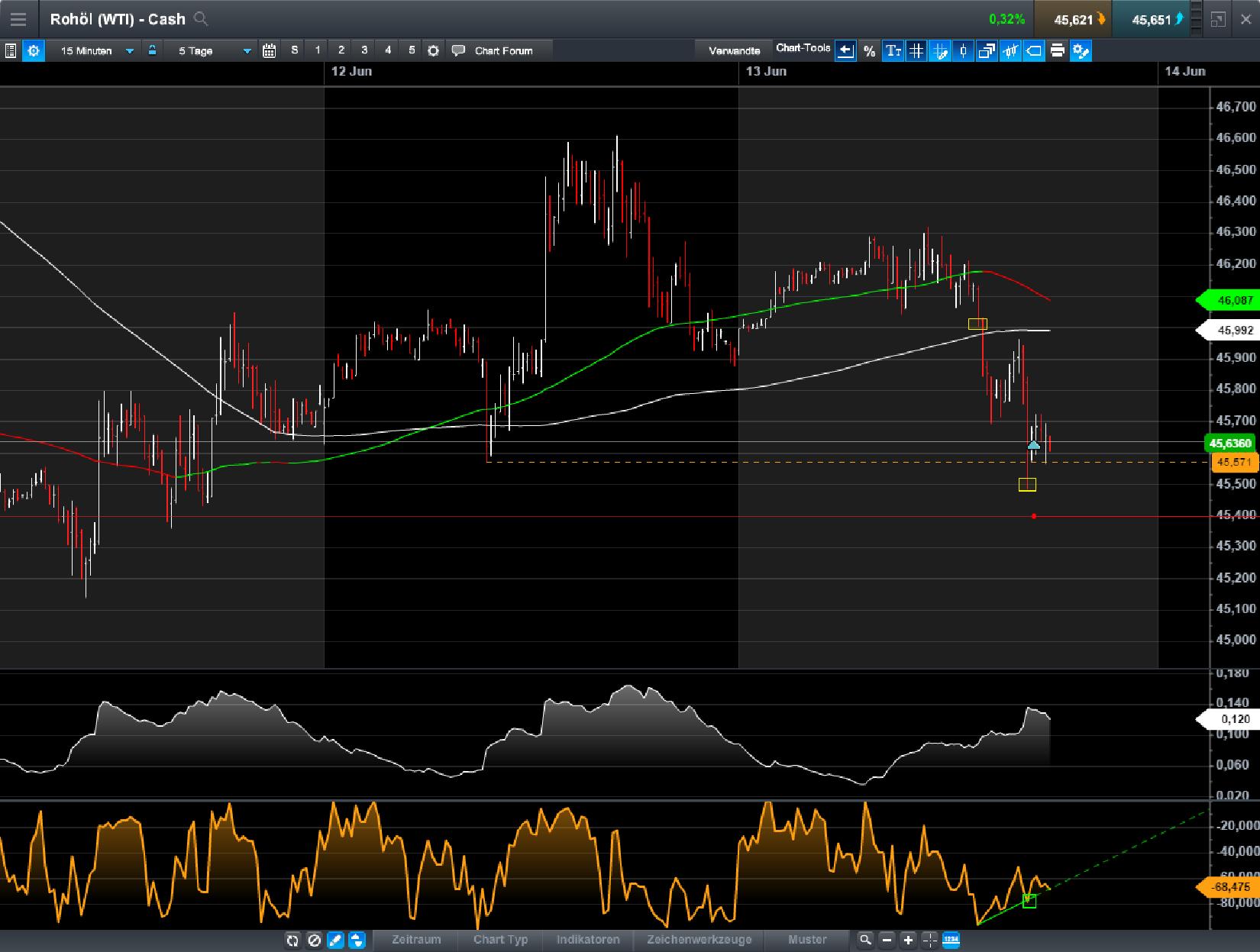The height and width of the screenshot is (952, 1260).
Task: Click the zoom plus button
Action: click(908, 941)
